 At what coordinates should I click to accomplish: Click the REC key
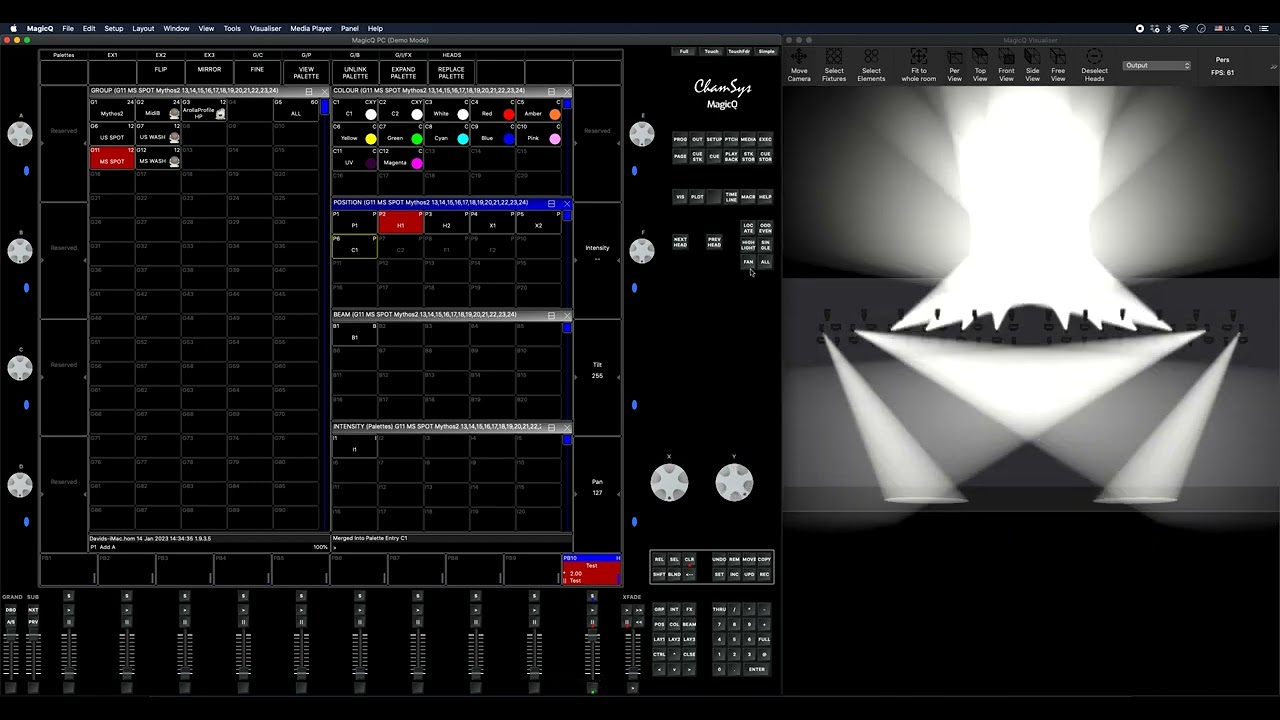pyautogui.click(x=764, y=574)
